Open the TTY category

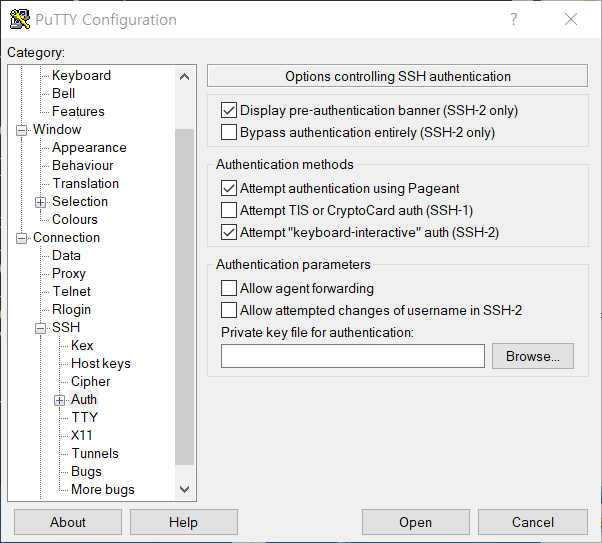click(x=85, y=417)
